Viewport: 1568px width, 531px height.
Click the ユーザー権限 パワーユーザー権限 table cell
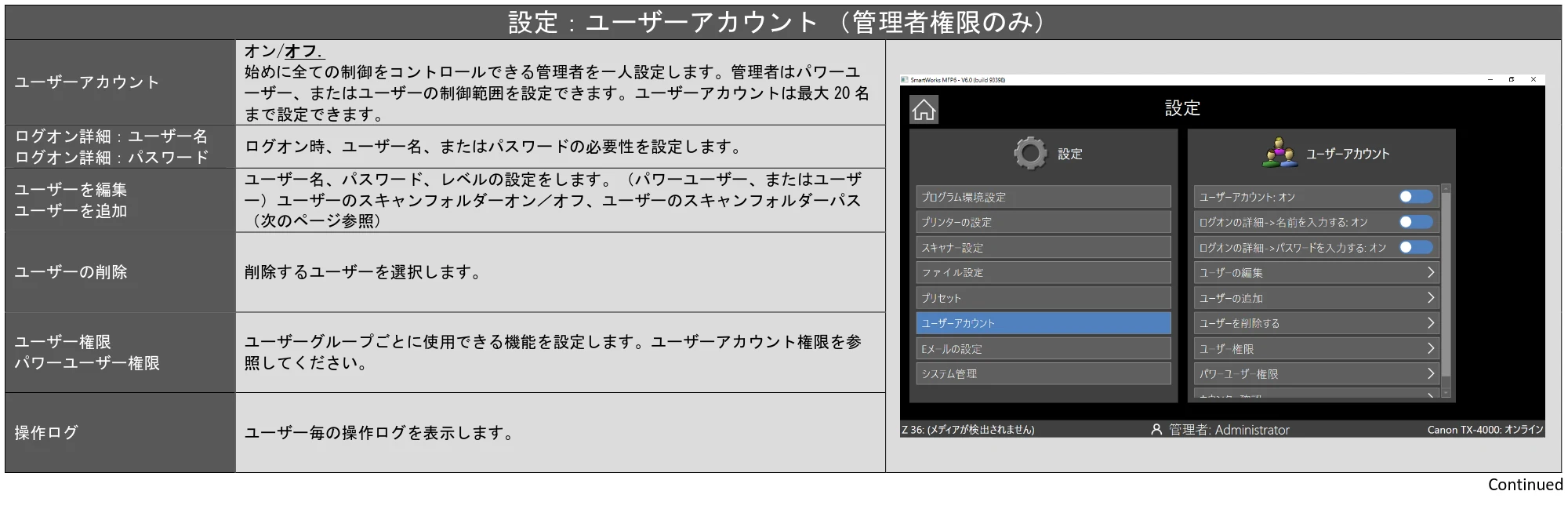[120, 352]
